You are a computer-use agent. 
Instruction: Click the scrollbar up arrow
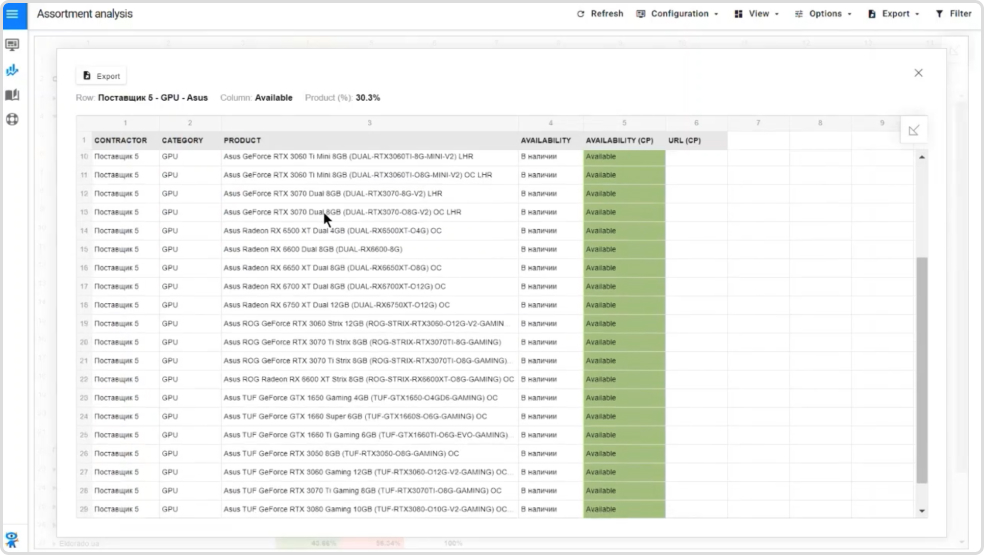click(x=922, y=157)
